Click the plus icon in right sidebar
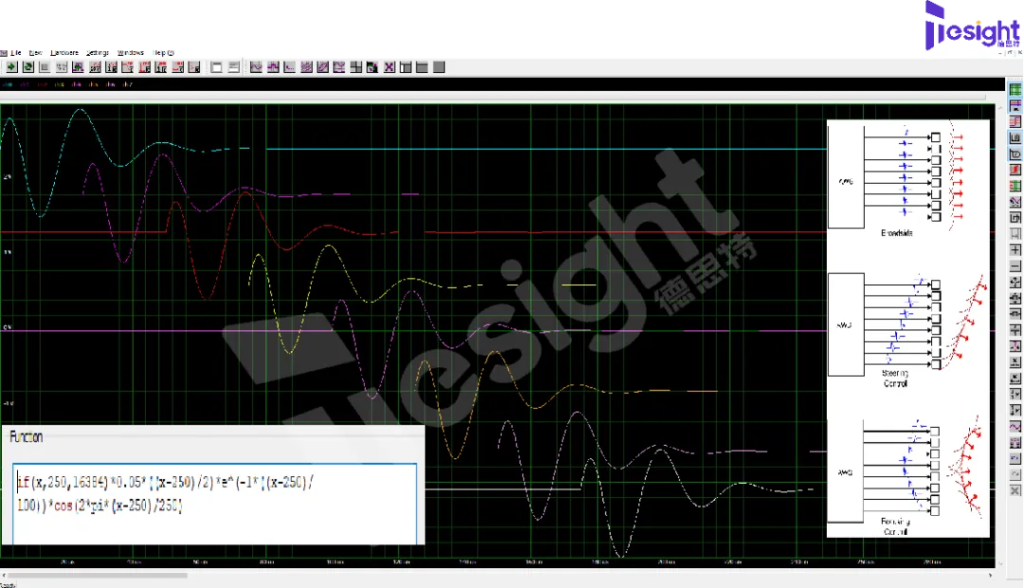 (x=1016, y=250)
